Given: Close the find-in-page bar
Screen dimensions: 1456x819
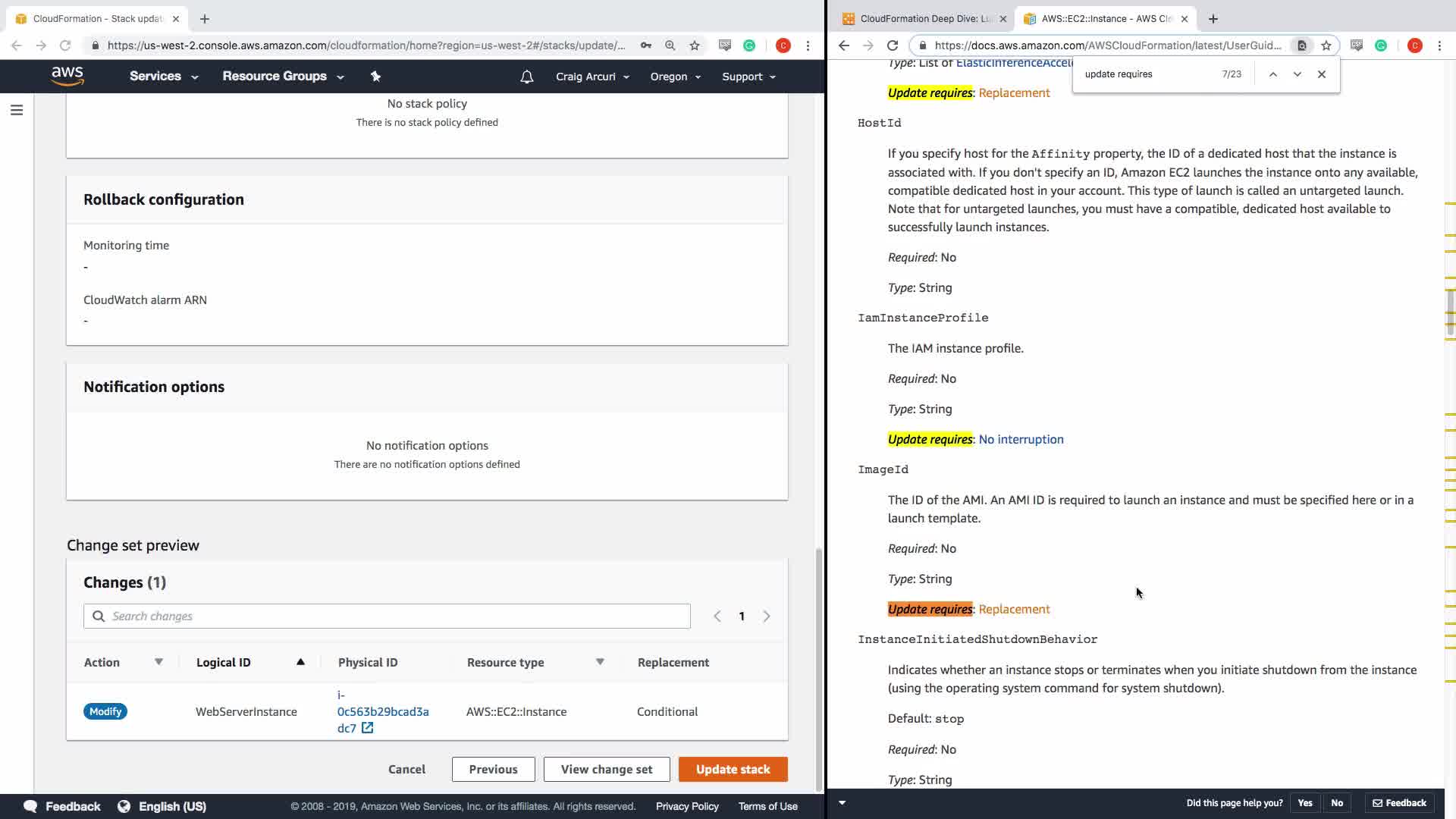Looking at the screenshot, I should click(x=1322, y=74).
